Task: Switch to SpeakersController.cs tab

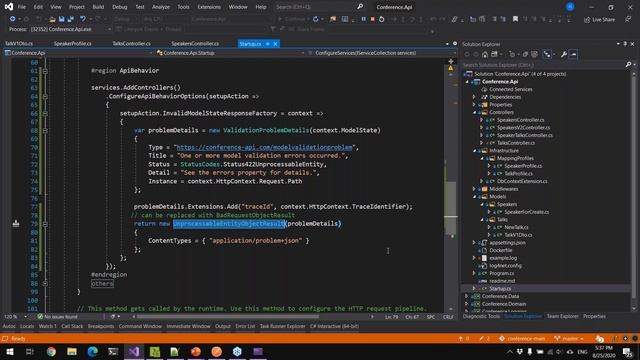Action: 195,44
